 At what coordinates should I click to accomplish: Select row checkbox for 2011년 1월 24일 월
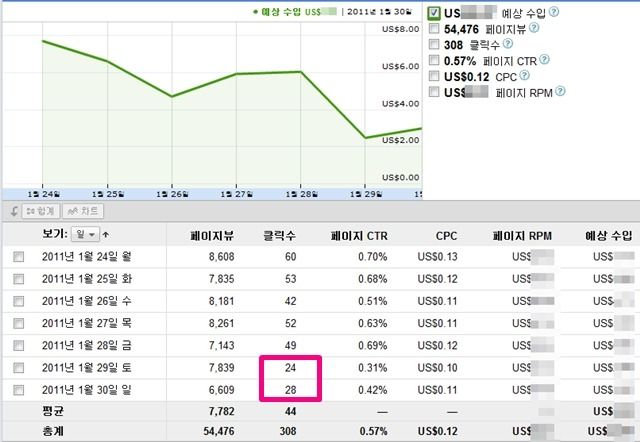coord(18,257)
